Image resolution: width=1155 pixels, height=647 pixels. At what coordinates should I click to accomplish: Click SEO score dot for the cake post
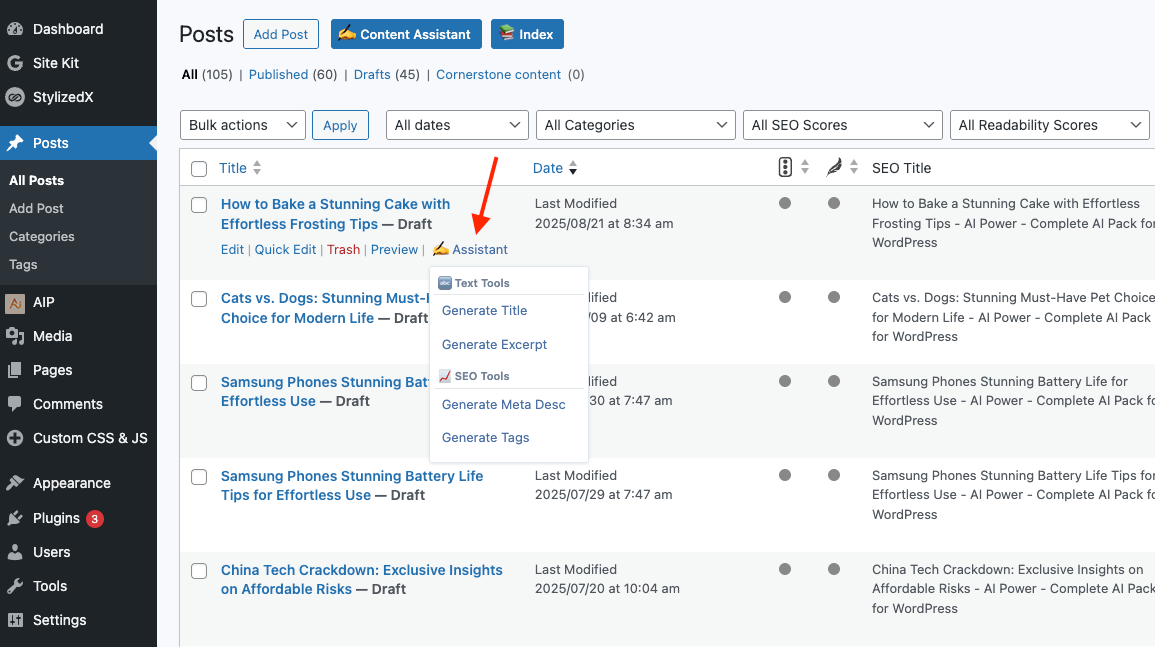785,203
